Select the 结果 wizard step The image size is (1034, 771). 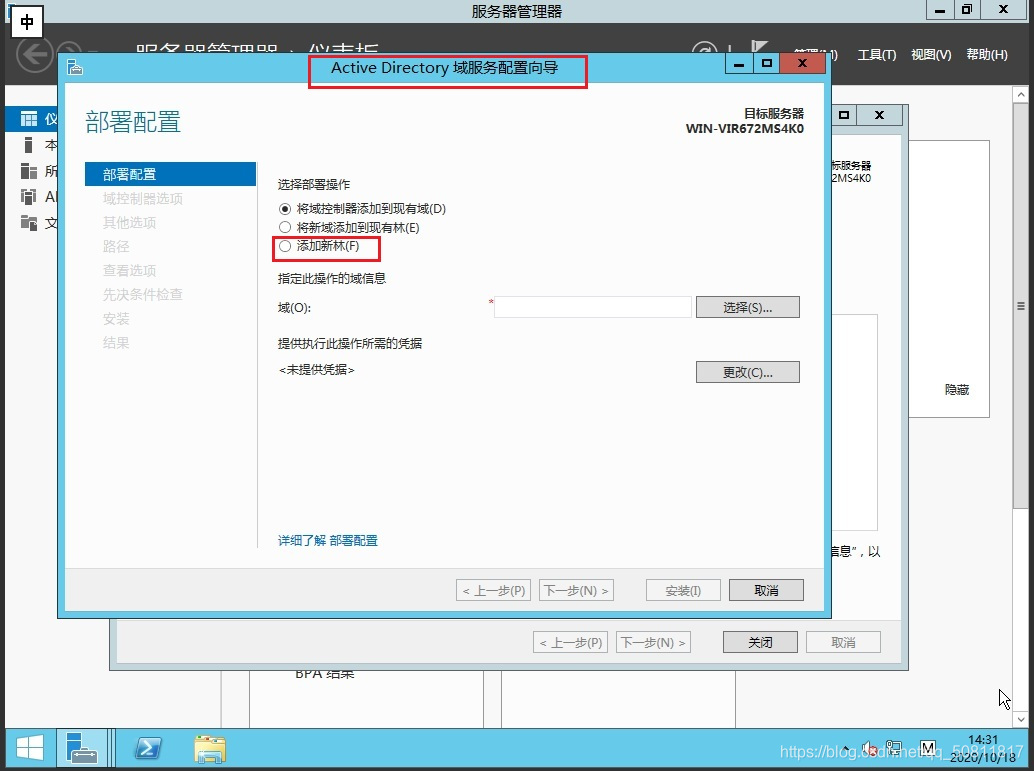point(116,343)
